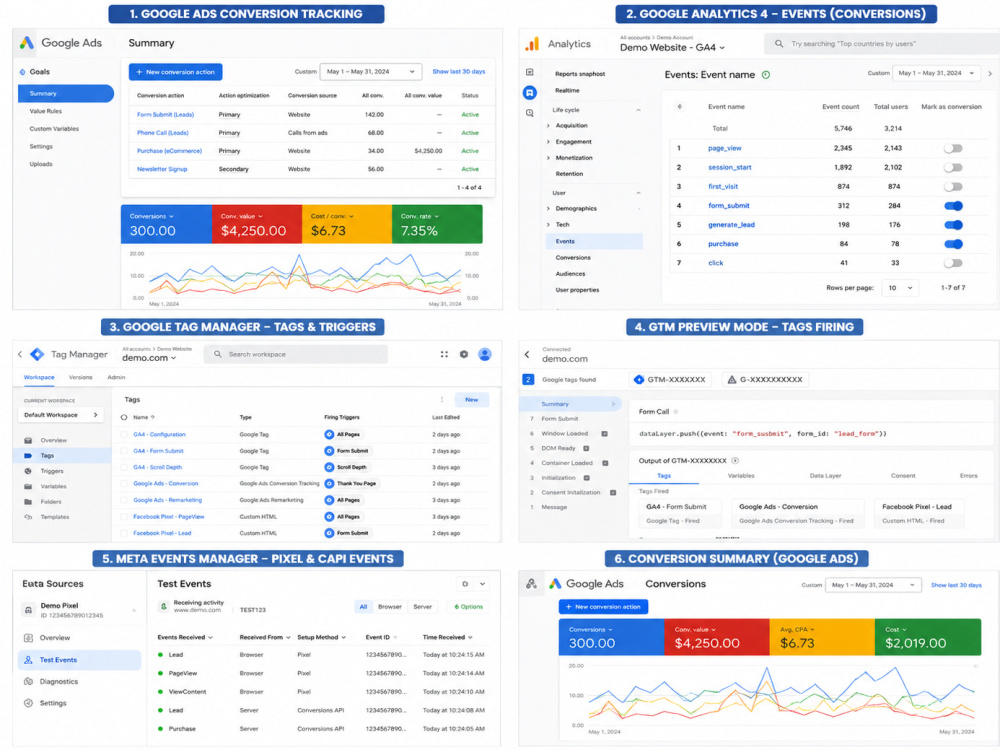Click the Demo Pixel icon in Data Sources
1000x750 pixels.
coord(28,610)
